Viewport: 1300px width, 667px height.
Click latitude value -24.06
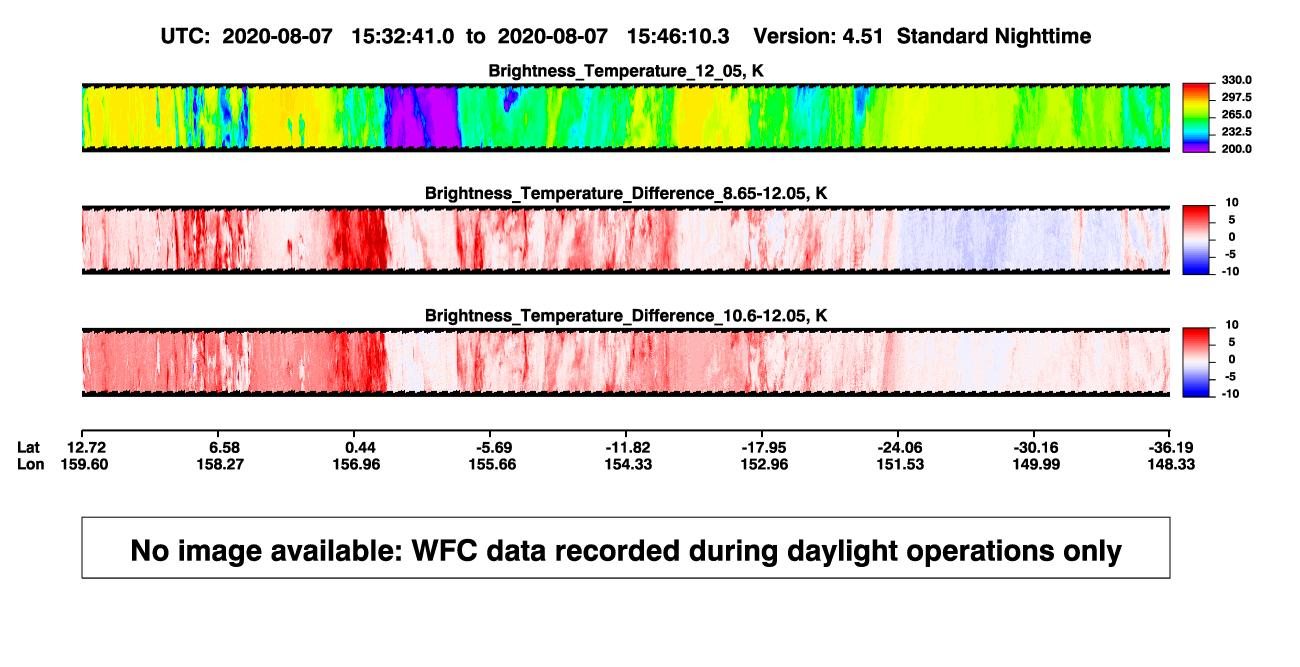901,446
